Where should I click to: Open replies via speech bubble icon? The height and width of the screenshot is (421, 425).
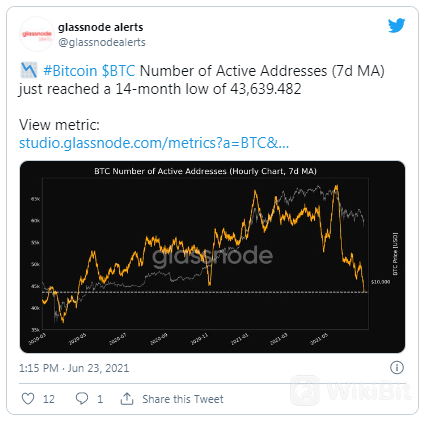tap(82, 398)
